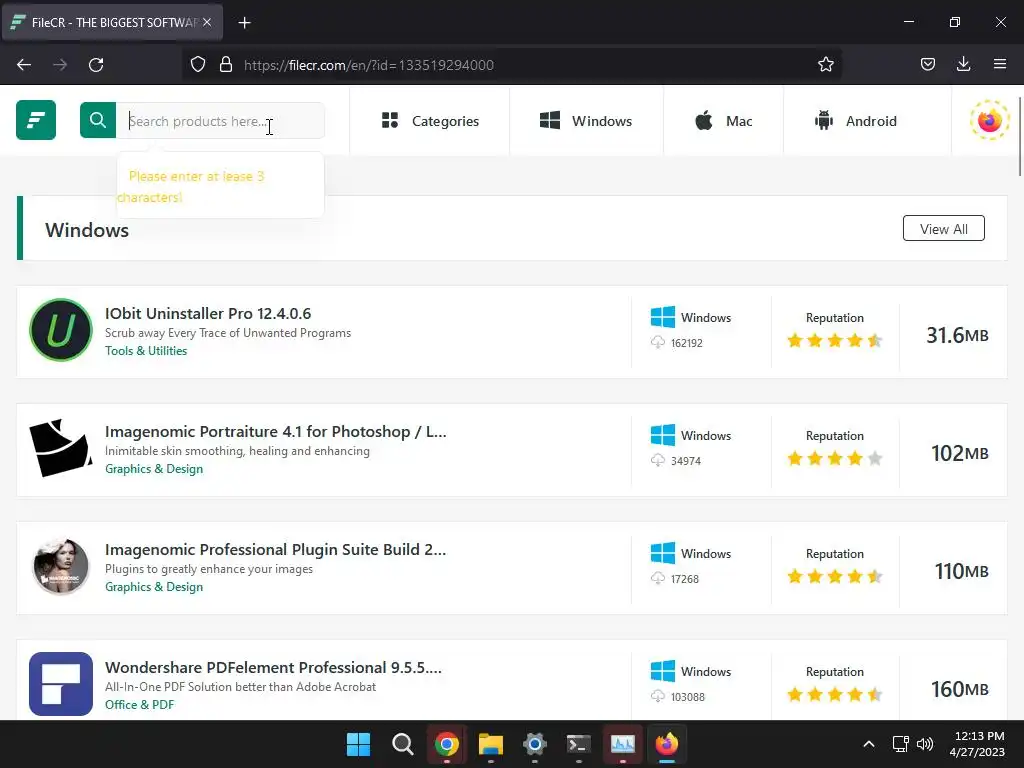1024x768 pixels.
Task: Click the 31.6MB size text
Action: [957, 335]
